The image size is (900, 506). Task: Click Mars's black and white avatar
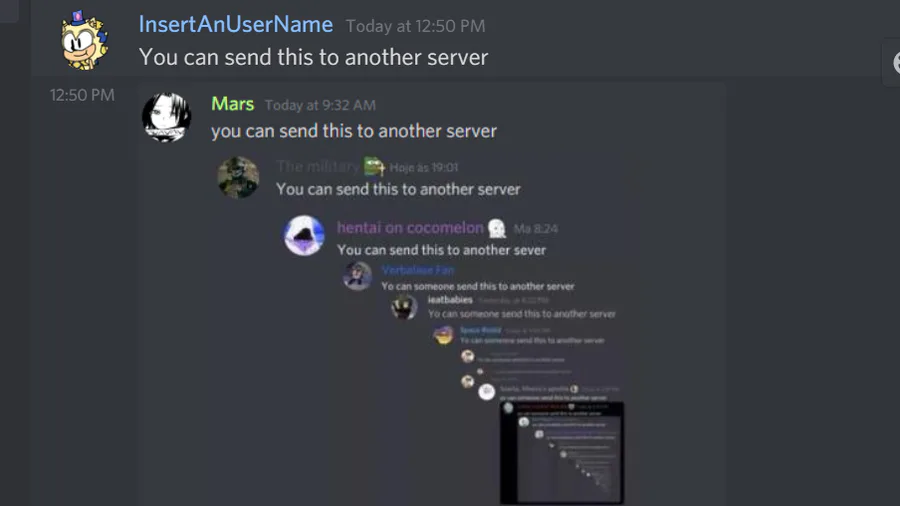tap(166, 118)
